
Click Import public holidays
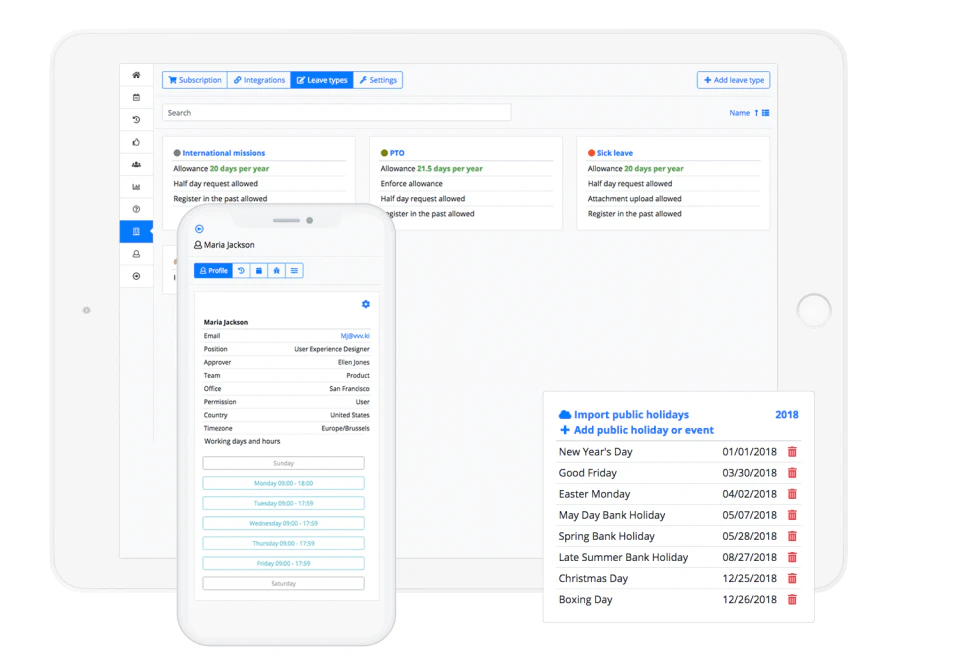point(626,414)
